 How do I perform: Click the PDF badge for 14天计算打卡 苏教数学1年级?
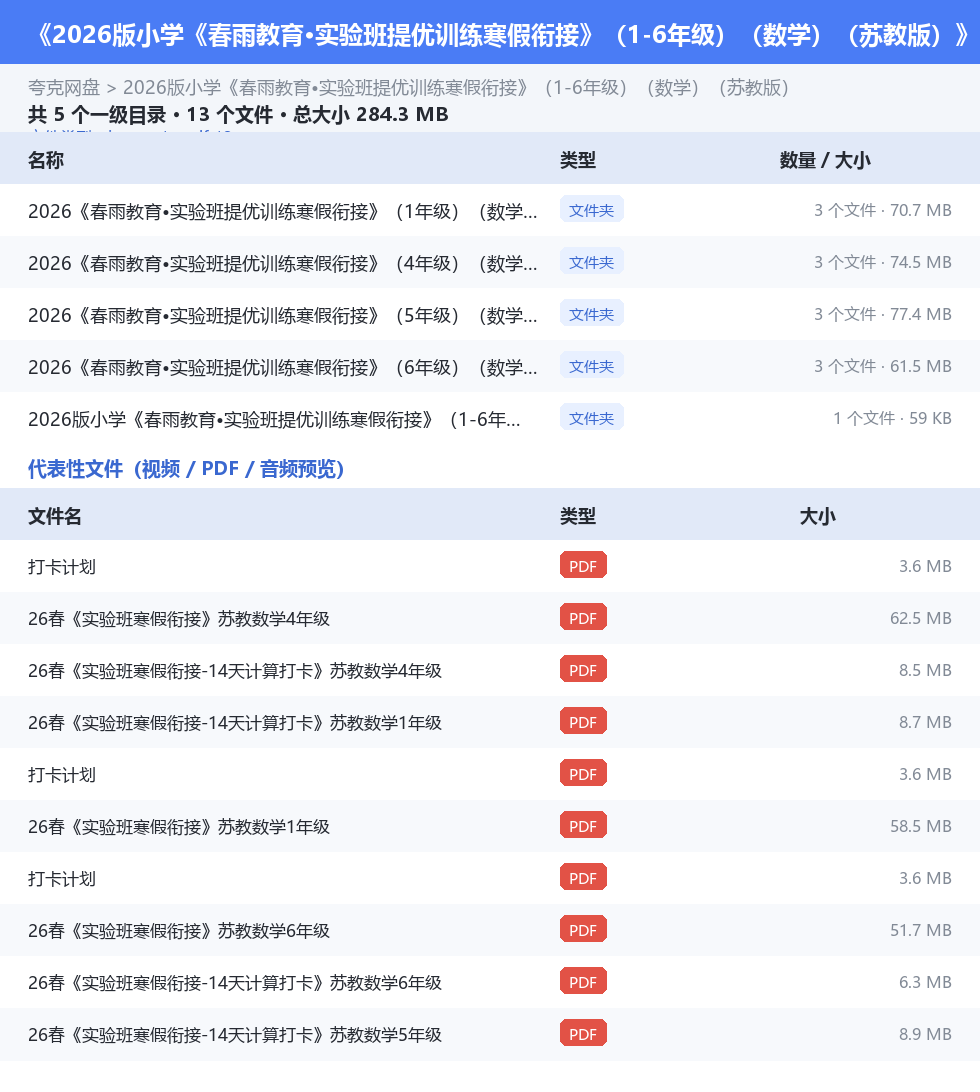tap(583, 722)
